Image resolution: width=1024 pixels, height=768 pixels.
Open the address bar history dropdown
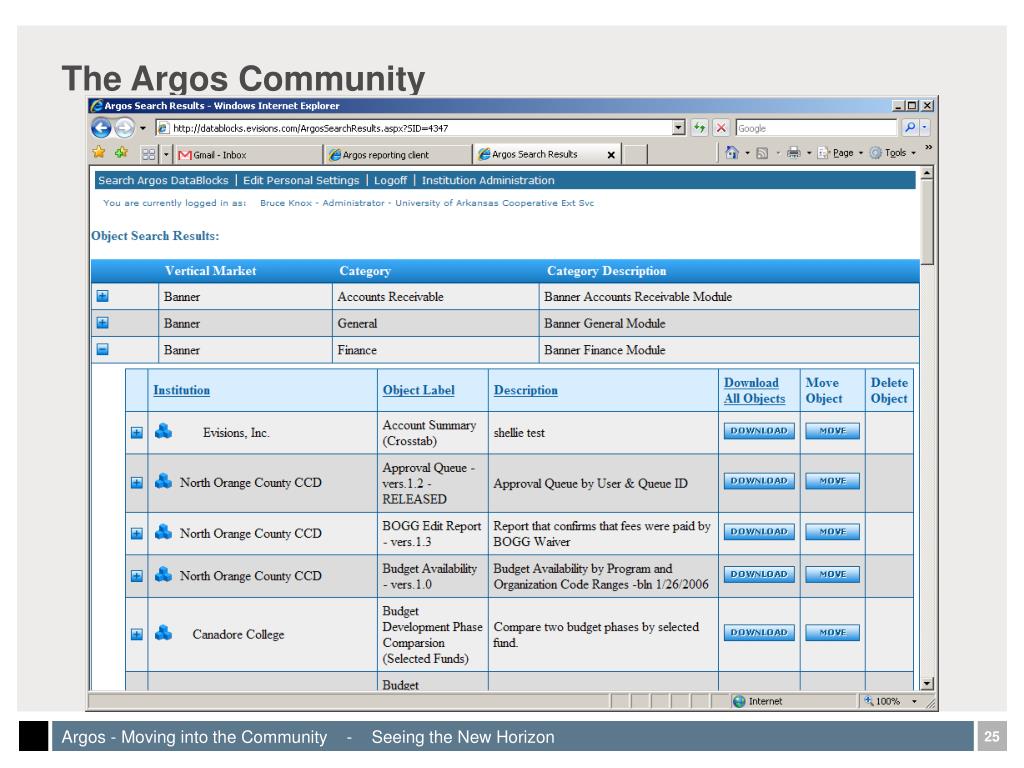tap(679, 127)
